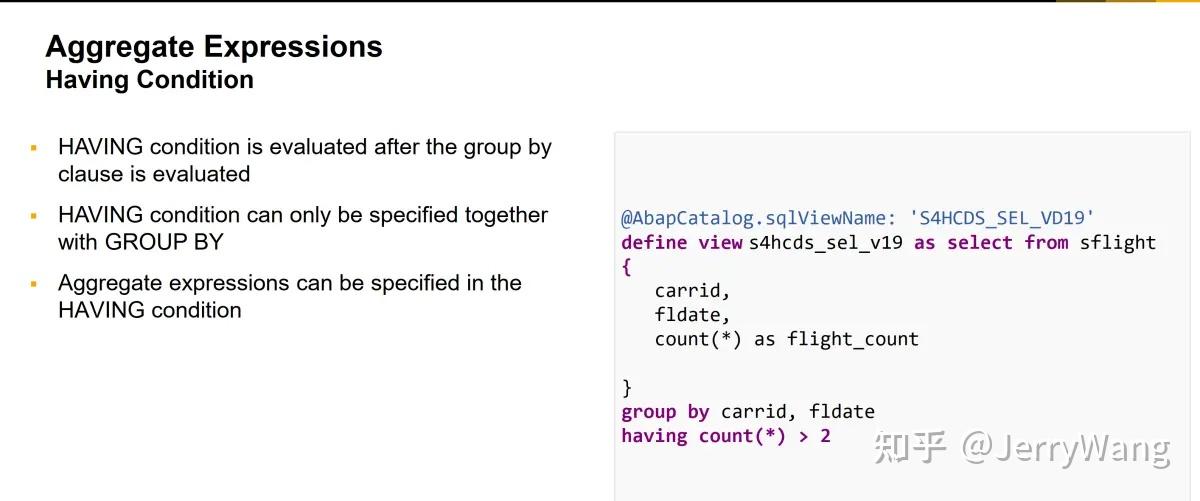Select the Having Condition subtitle
1200x501 pixels.
pyautogui.click(x=150, y=80)
